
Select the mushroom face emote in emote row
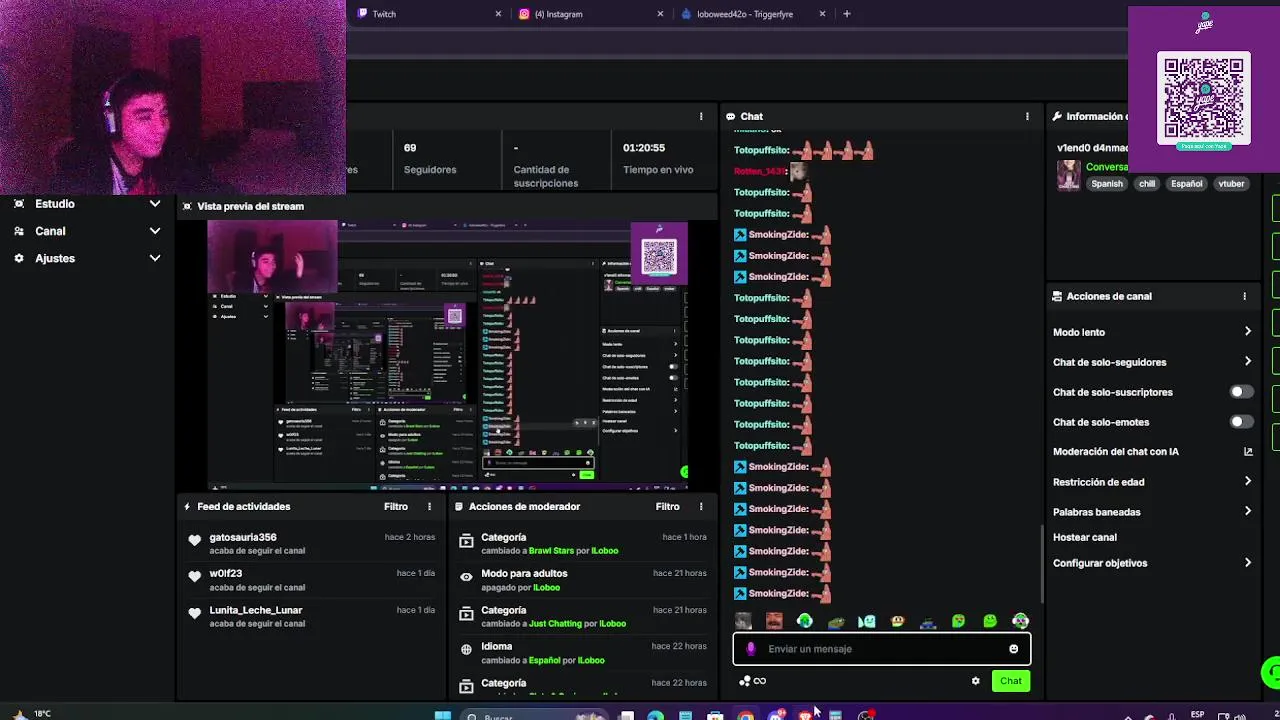(898, 621)
